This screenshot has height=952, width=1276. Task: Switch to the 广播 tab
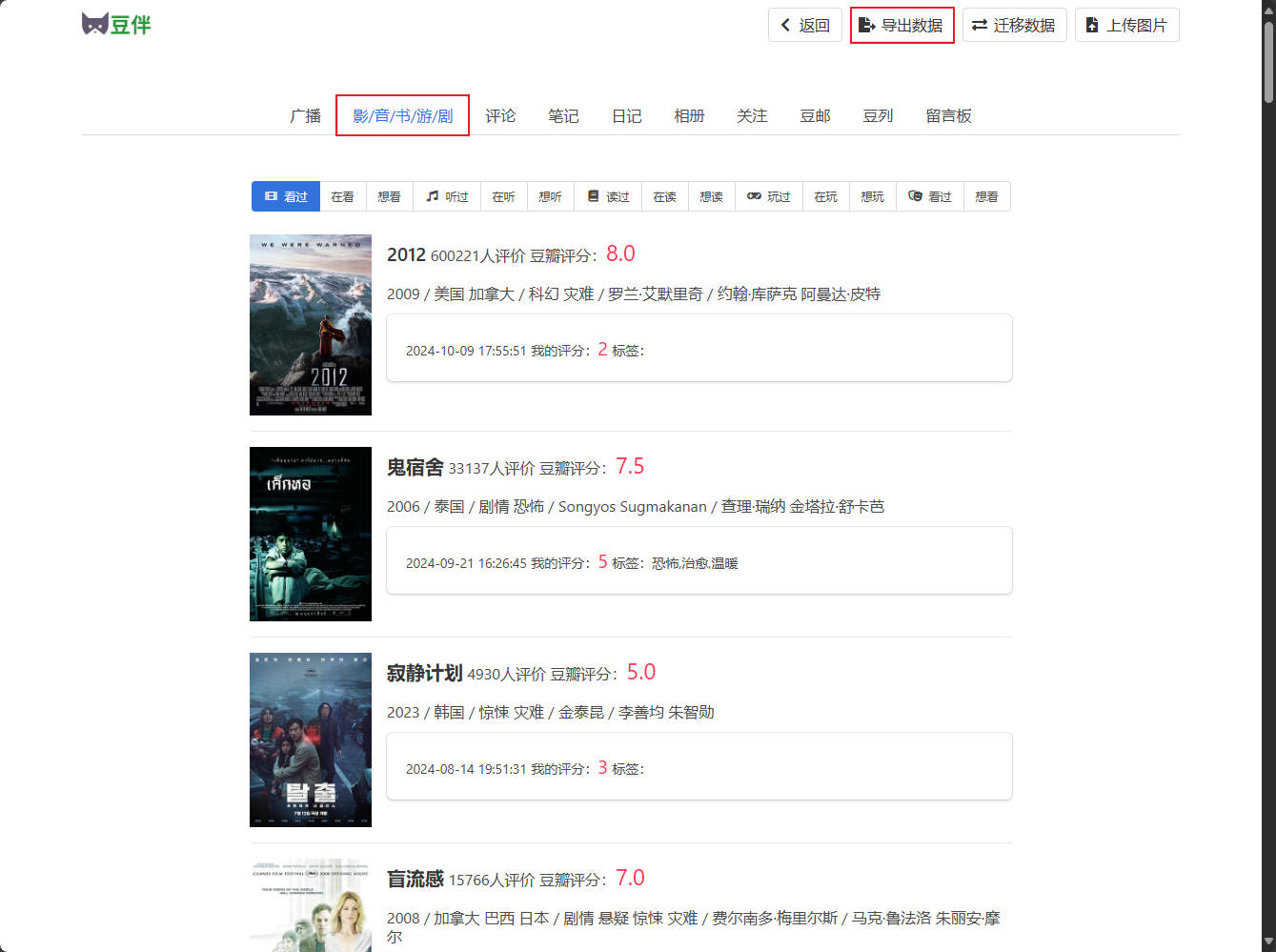305,116
